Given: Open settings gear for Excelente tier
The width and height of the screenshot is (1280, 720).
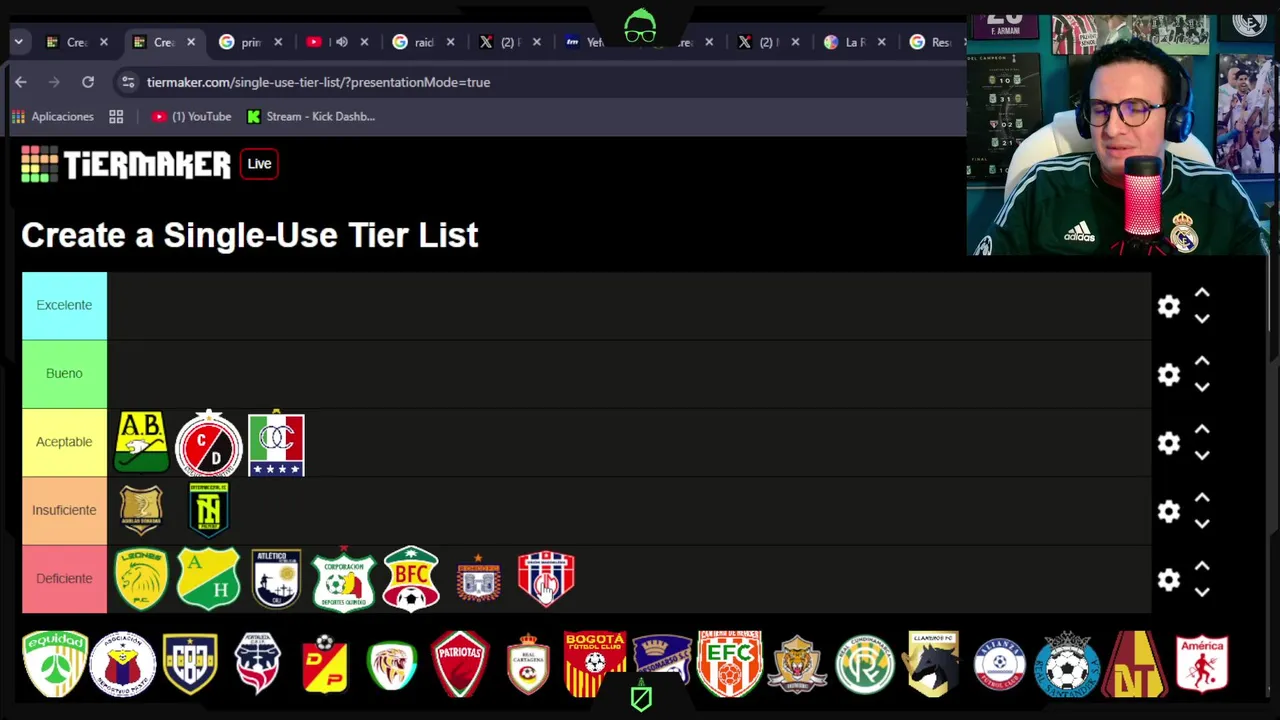Looking at the screenshot, I should [x=1168, y=306].
